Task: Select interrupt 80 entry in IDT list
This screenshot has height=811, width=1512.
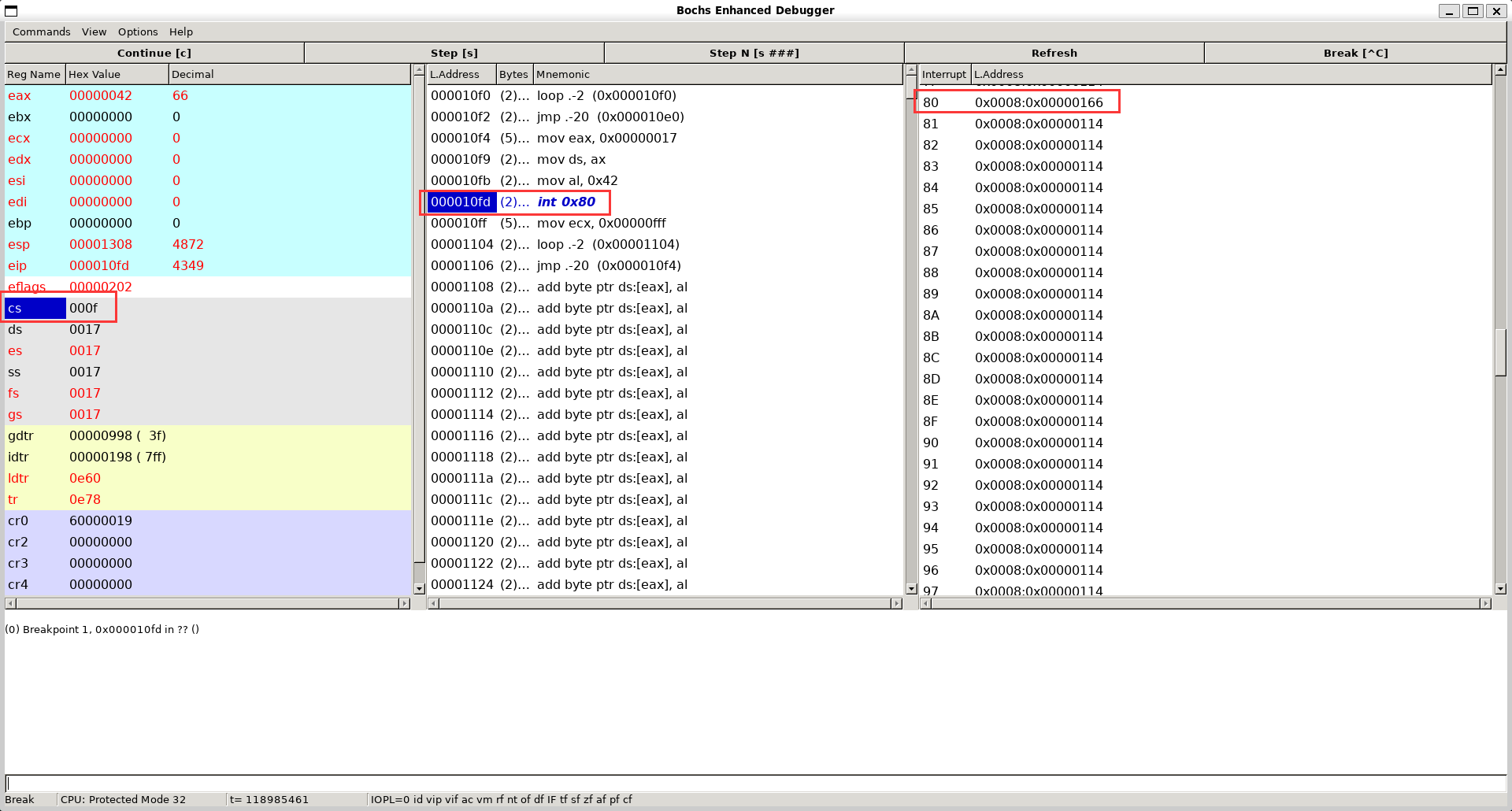Action: point(1206,102)
